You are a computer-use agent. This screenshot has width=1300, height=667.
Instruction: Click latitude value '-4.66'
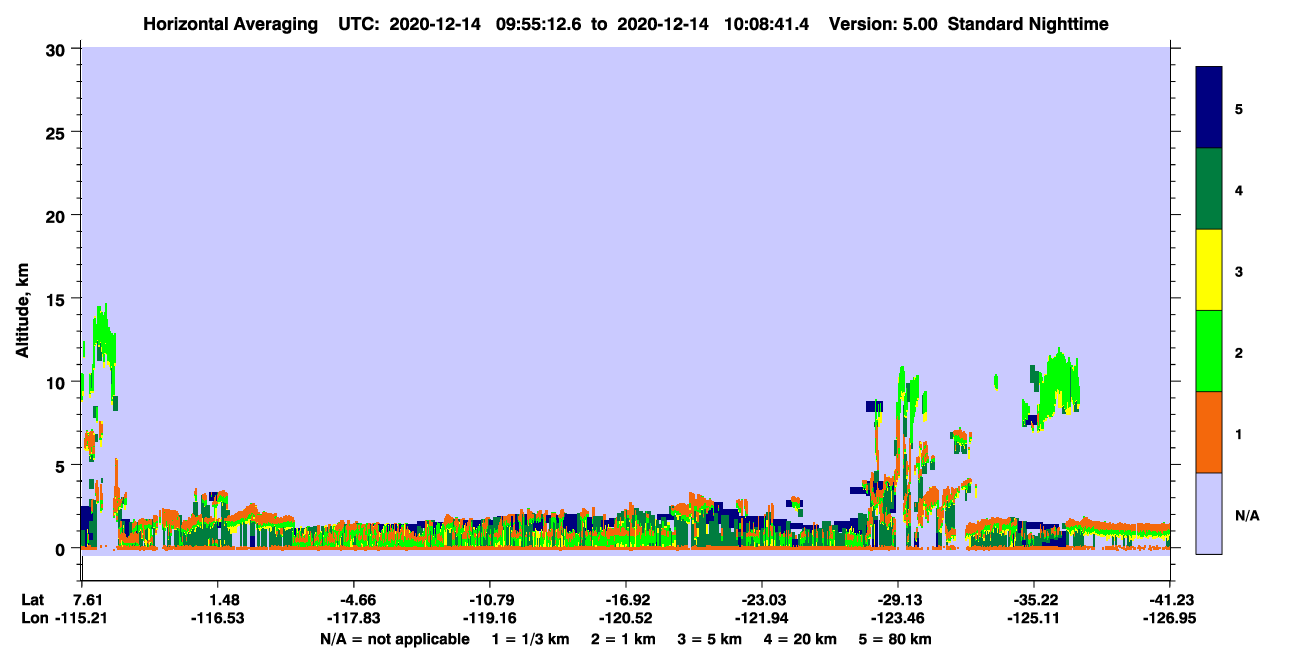[x=353, y=599]
